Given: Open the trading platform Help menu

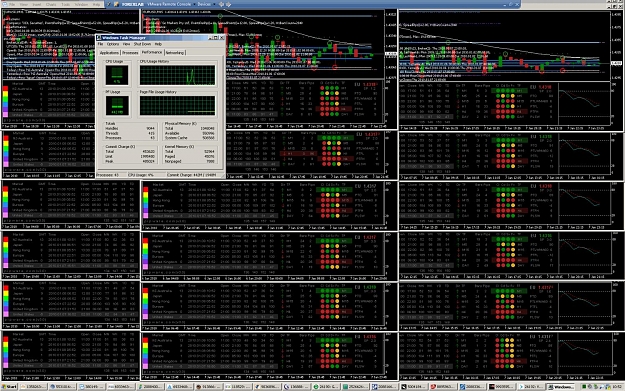Looking at the screenshot, I should click(x=96, y=4).
